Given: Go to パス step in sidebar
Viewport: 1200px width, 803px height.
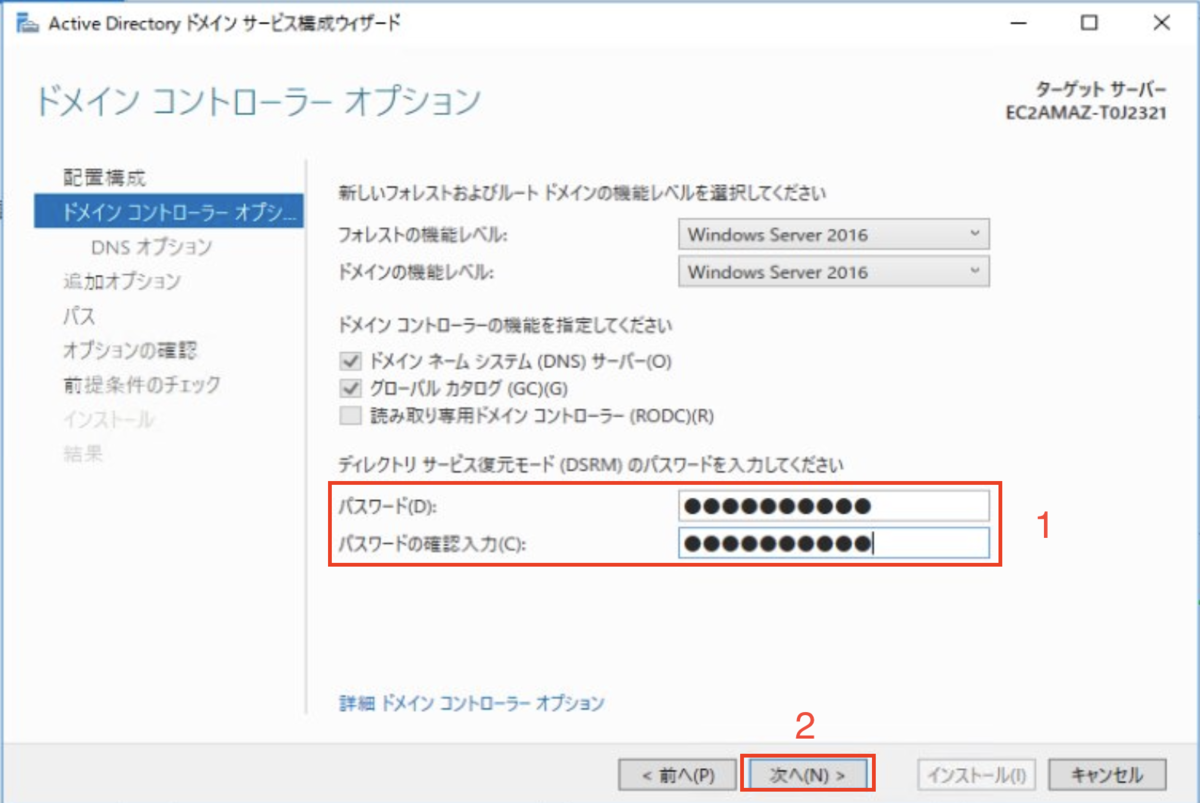Looking at the screenshot, I should click(79, 316).
